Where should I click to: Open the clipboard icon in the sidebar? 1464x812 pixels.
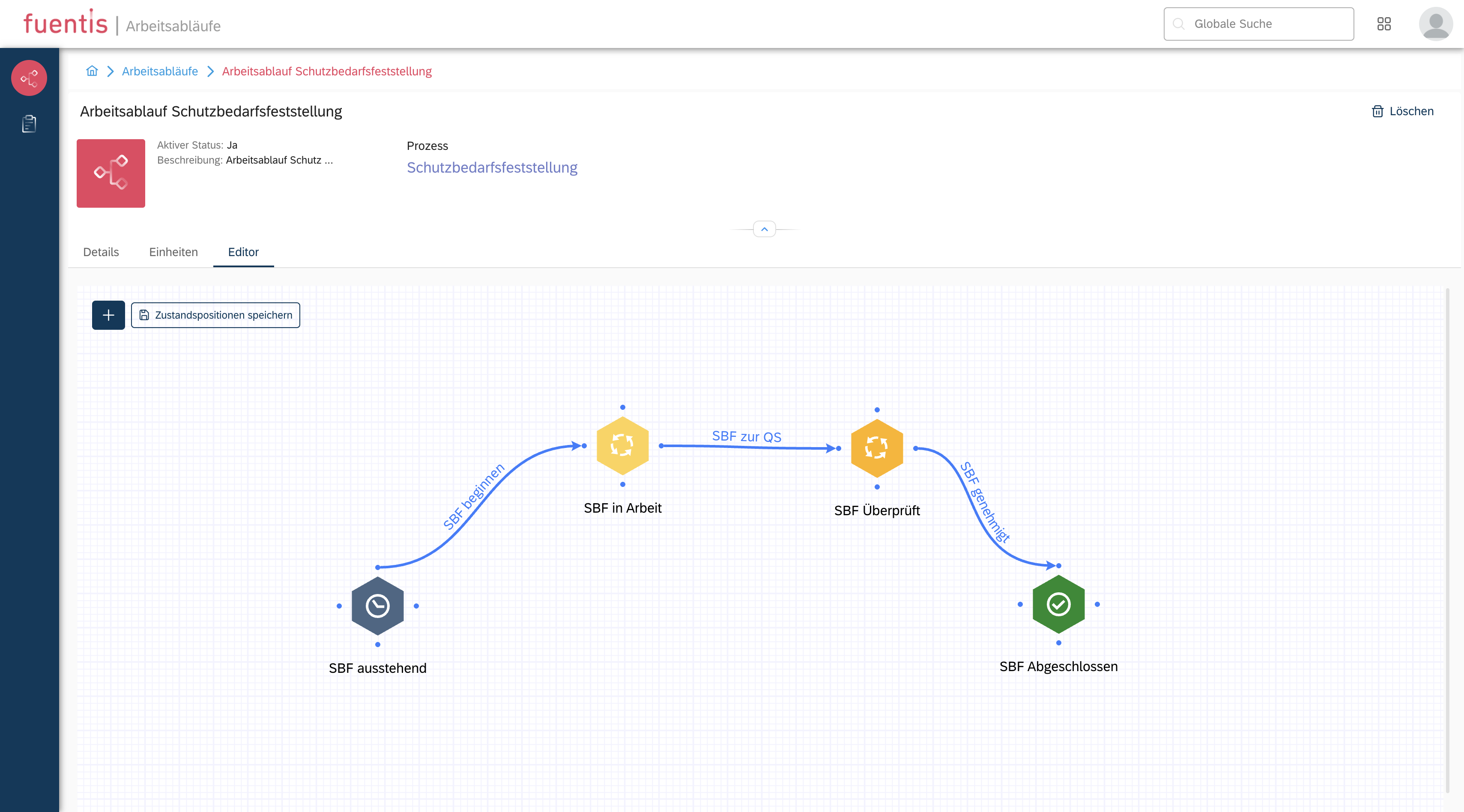point(29,123)
